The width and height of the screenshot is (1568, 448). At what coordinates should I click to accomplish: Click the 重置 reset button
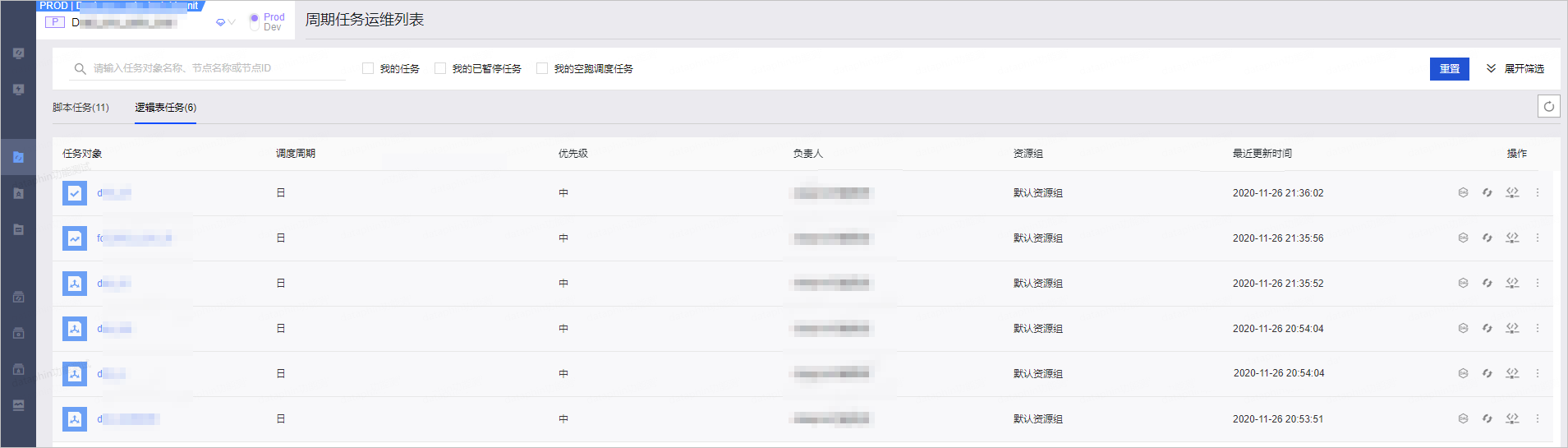pos(1450,69)
